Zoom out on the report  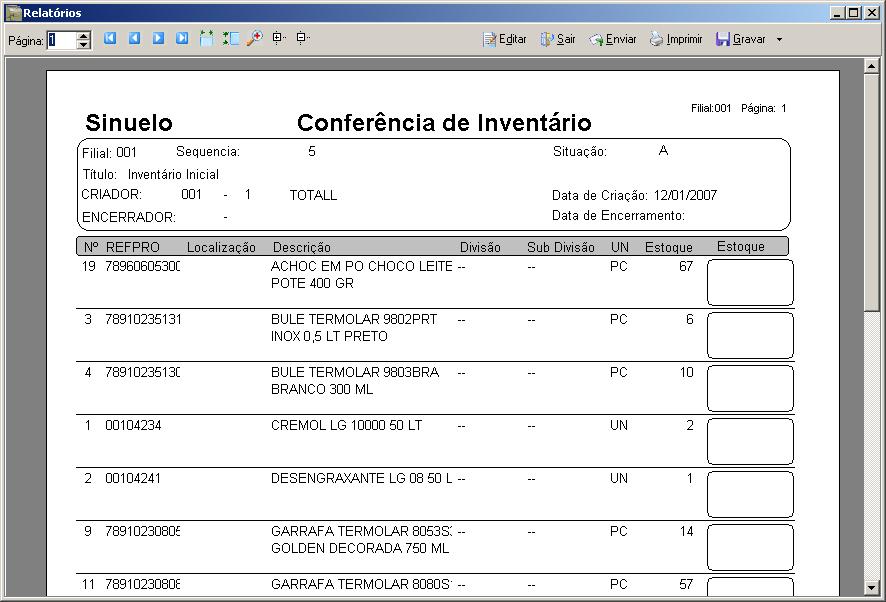click(300, 39)
